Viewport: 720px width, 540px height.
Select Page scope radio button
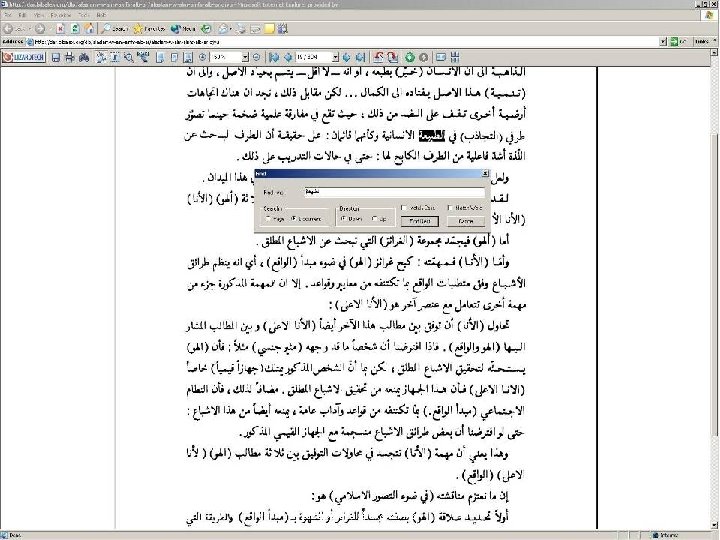click(268, 219)
